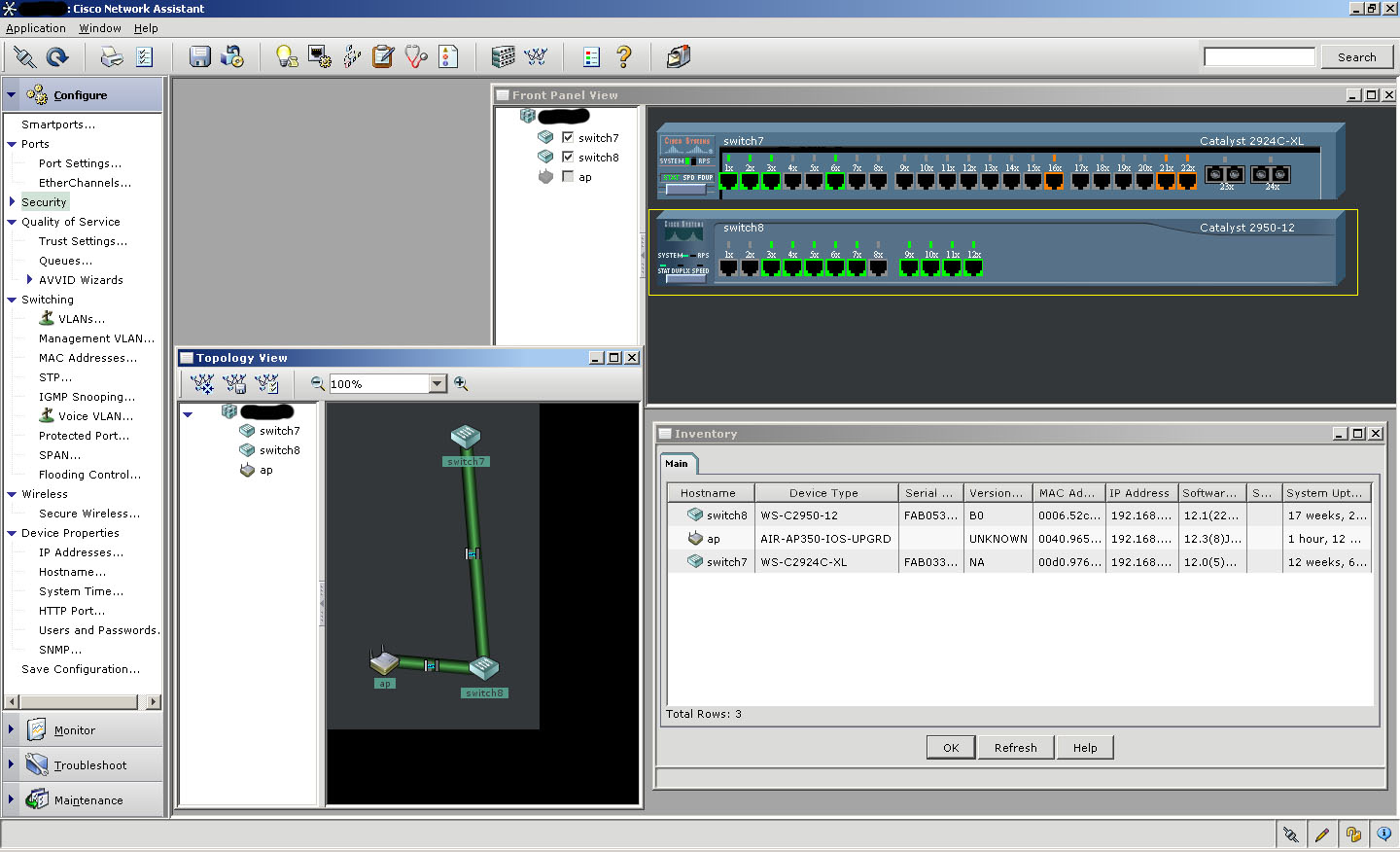1400x852 pixels.
Task: Collapse the Switching tree node
Action: [12, 300]
